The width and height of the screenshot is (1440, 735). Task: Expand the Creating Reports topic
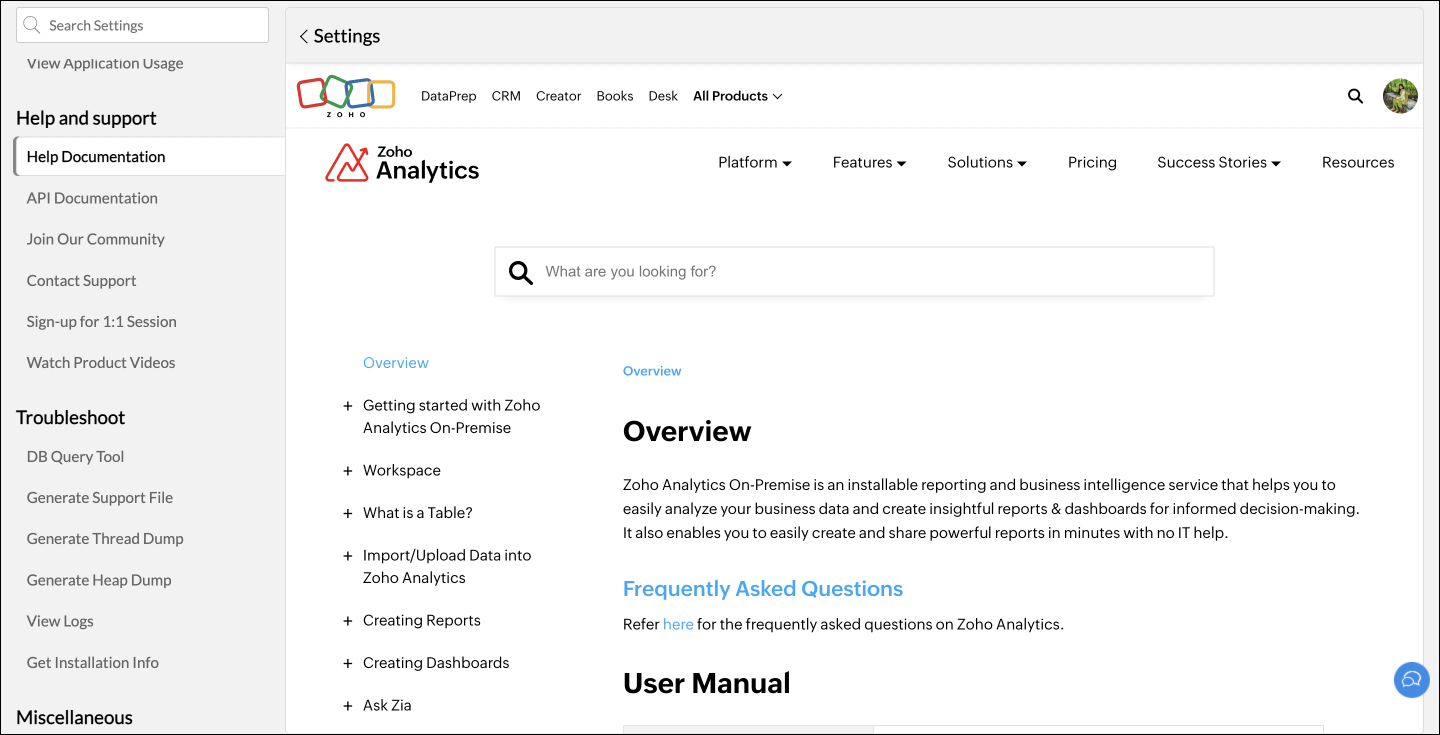(x=348, y=621)
